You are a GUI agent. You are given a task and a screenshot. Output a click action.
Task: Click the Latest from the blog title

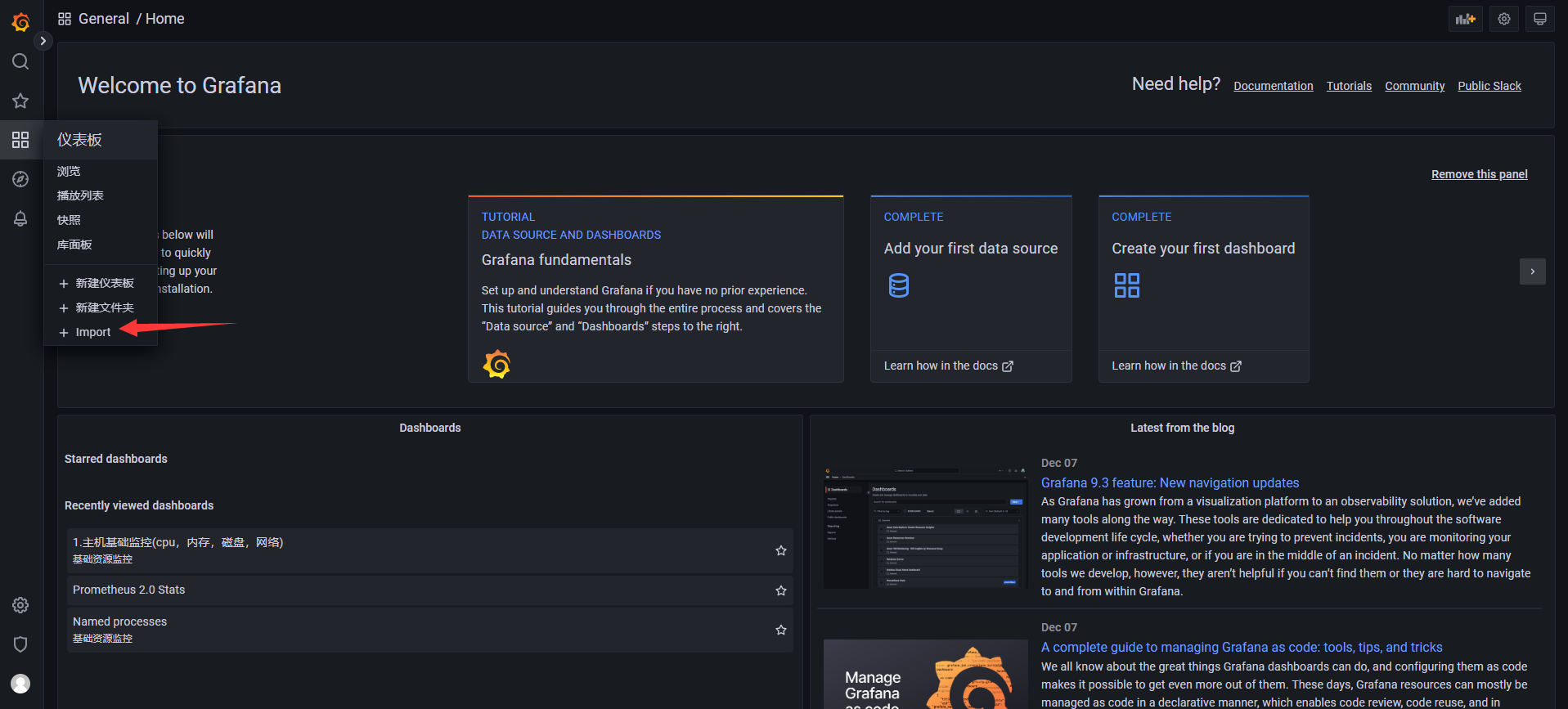(x=1182, y=428)
